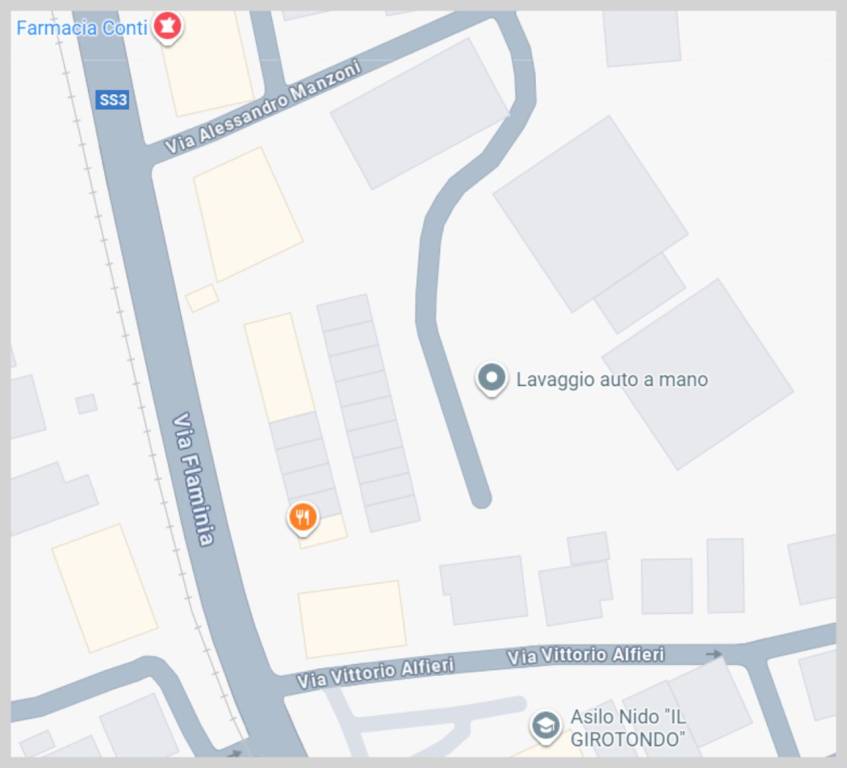Open the Farmacia Conti text label
The image size is (847, 768).
[x=82, y=28]
